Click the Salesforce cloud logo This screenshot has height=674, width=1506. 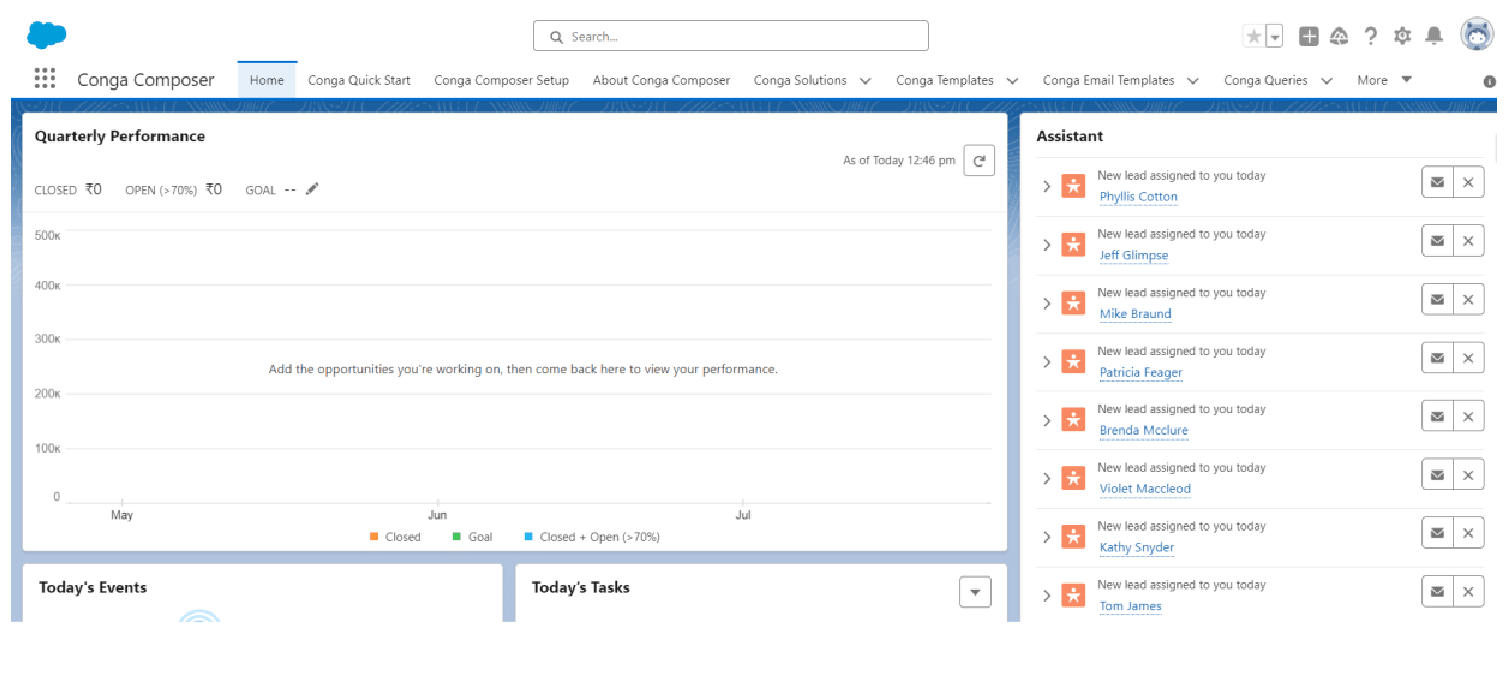pos(47,36)
